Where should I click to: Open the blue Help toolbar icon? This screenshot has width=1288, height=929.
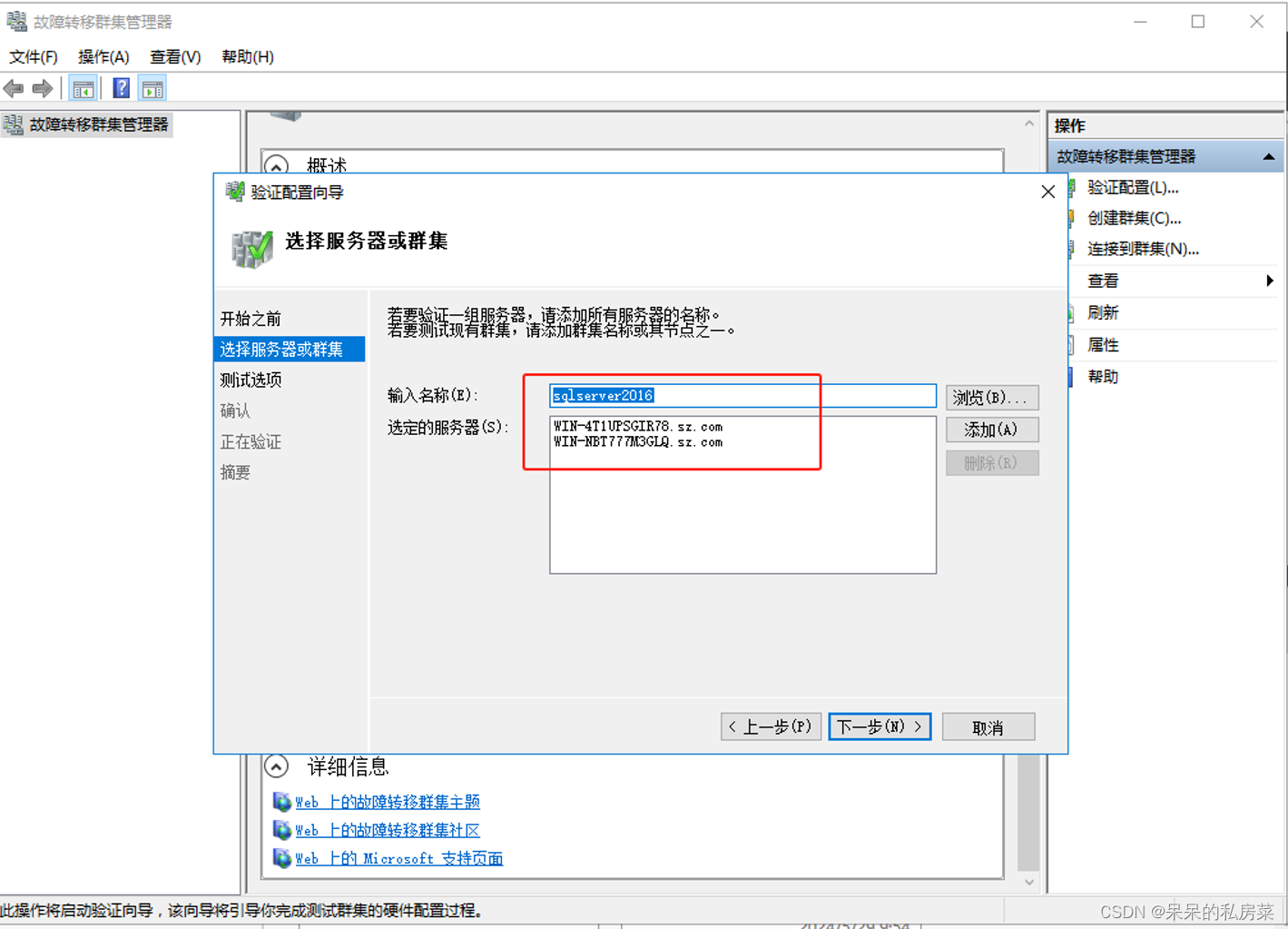pos(121,88)
